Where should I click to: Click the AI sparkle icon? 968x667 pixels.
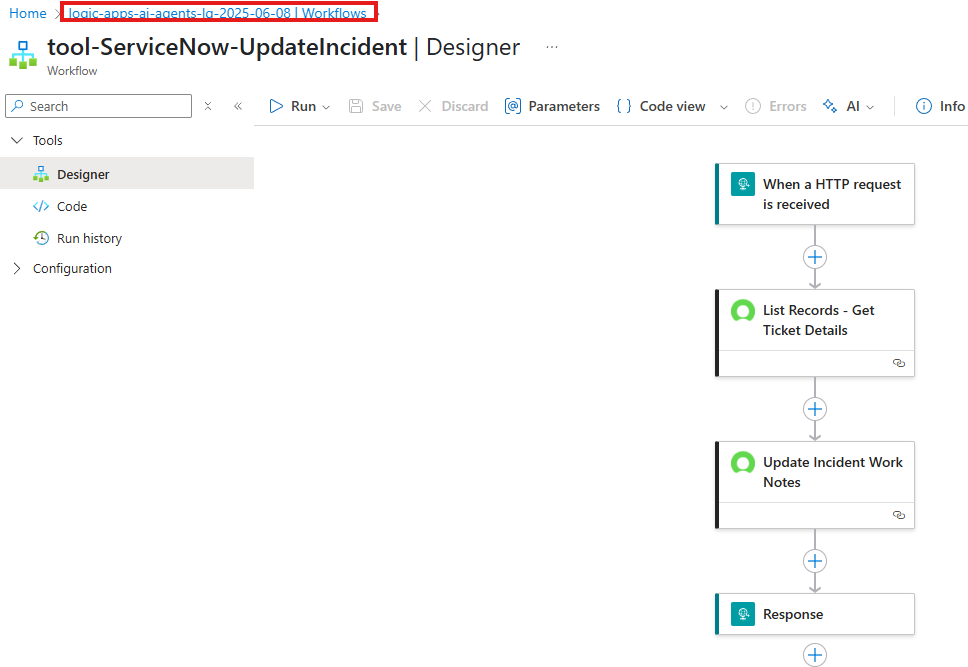(830, 106)
